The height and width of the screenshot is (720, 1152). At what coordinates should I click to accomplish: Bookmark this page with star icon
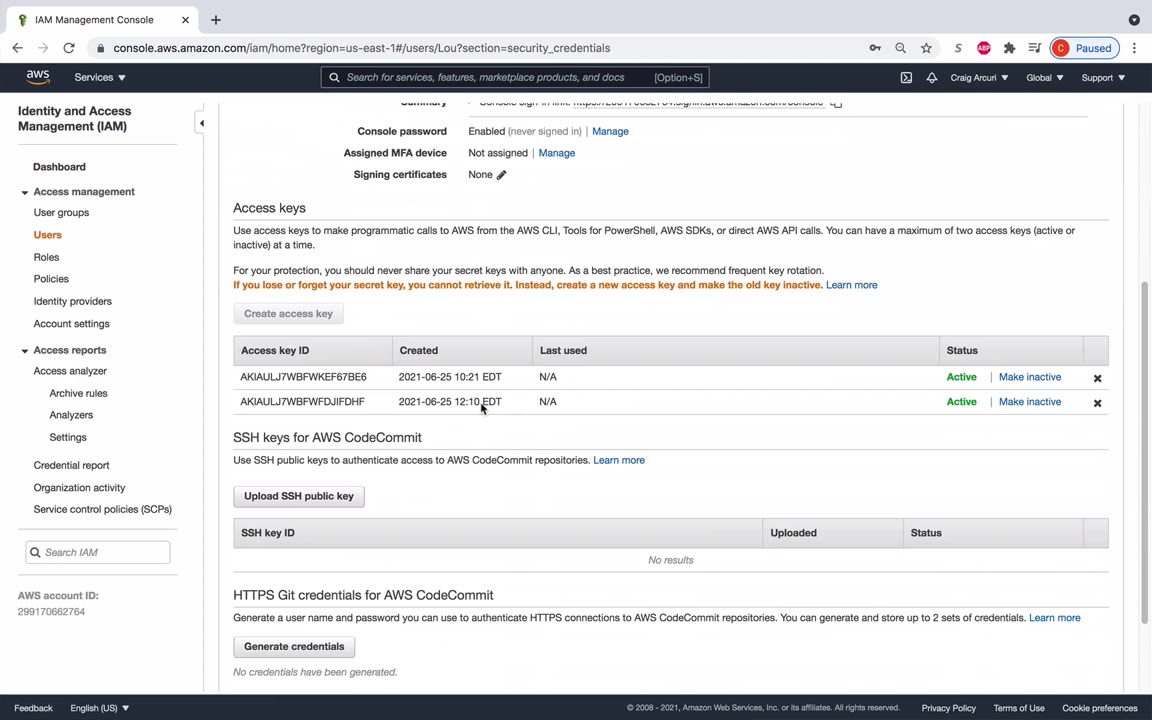pyautogui.click(x=926, y=48)
